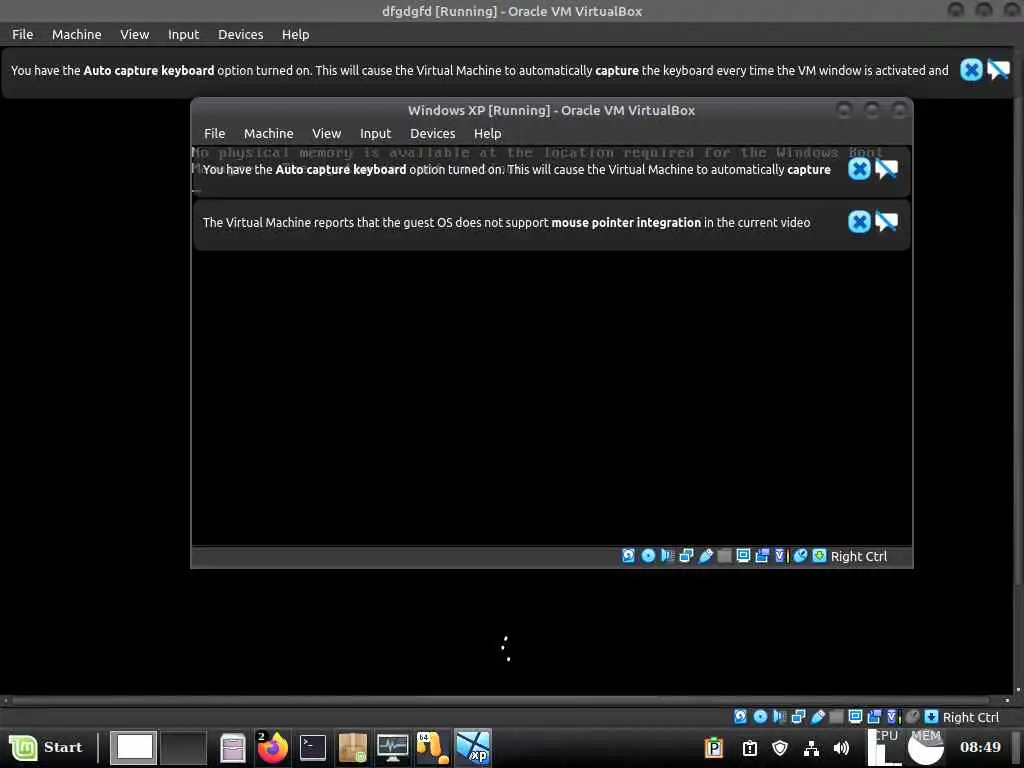
Task: Open Help menu in dfgdgfd outer window
Action: tap(295, 35)
